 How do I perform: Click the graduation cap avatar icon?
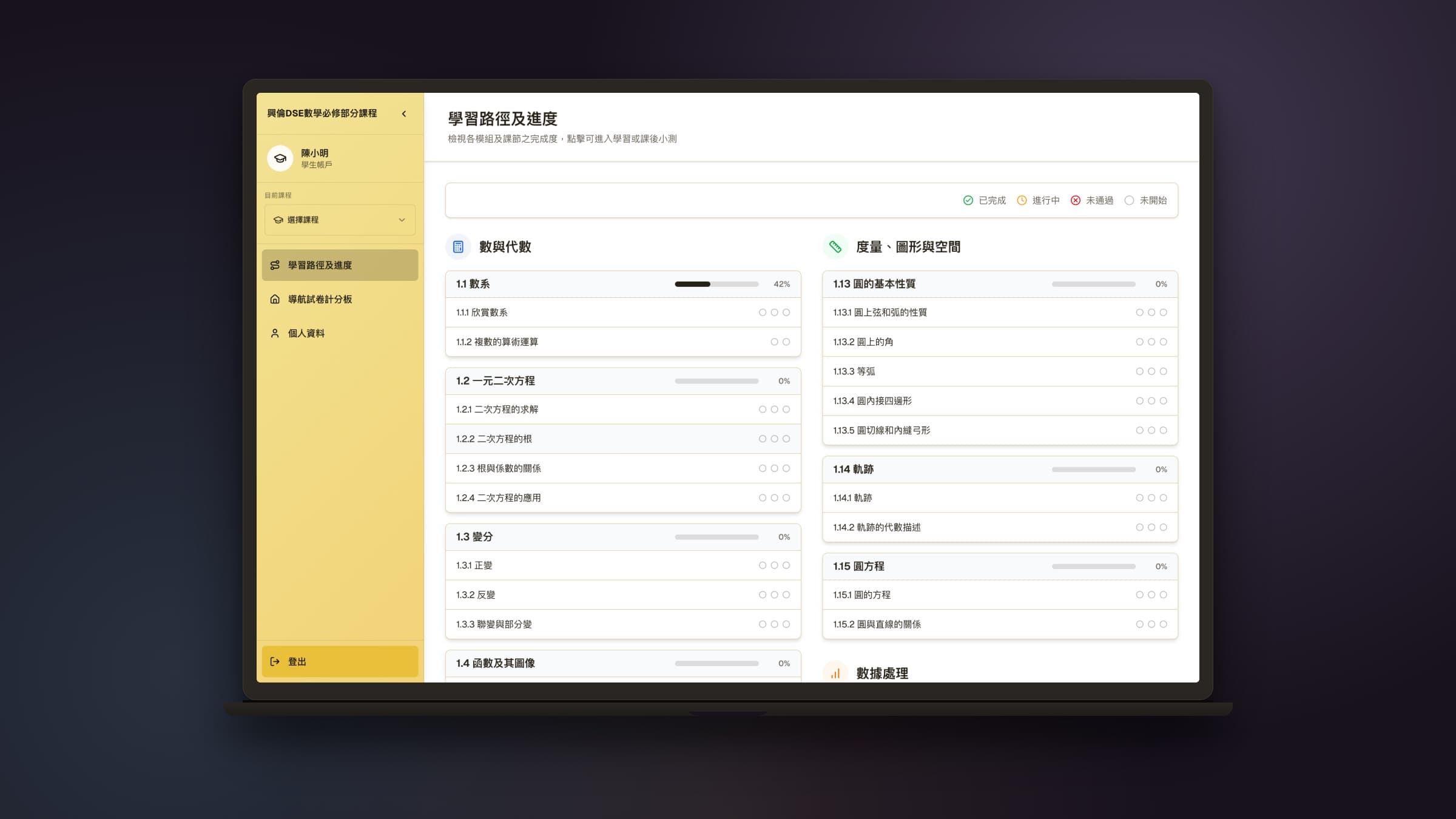click(x=280, y=158)
